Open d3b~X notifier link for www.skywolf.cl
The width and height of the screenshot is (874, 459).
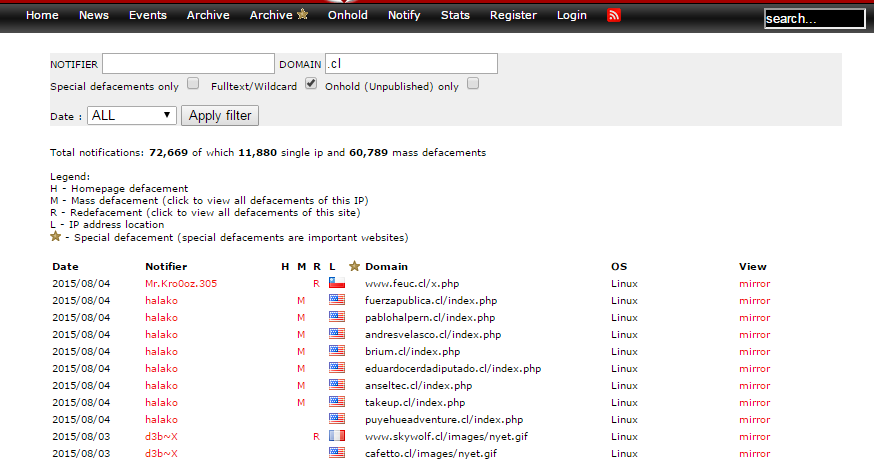[161, 436]
